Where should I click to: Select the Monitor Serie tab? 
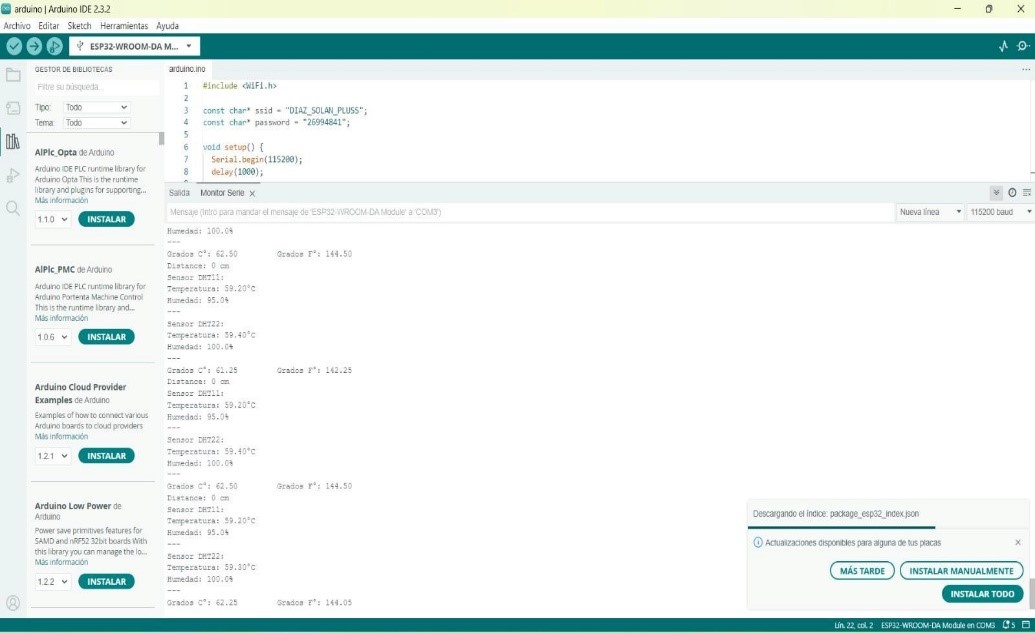(x=222, y=193)
